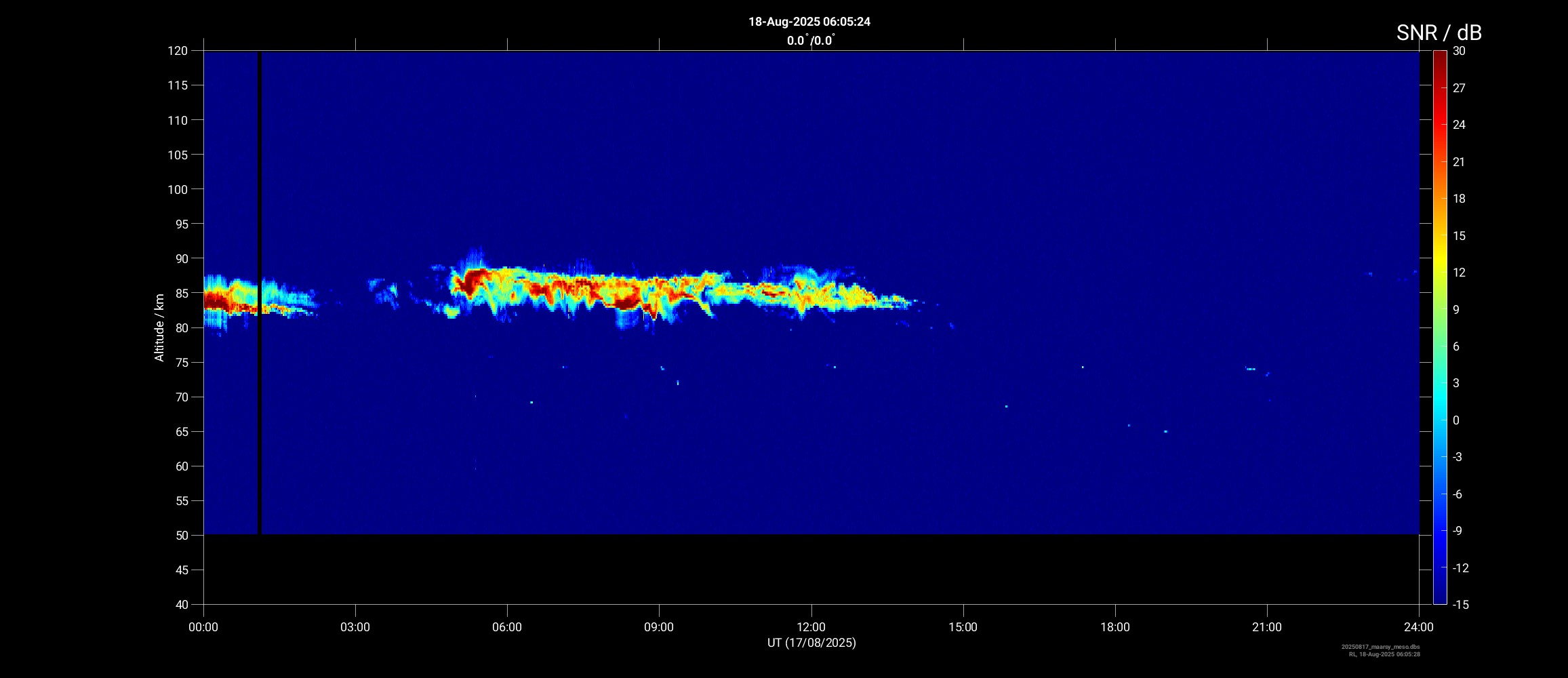Viewport: 1568px width, 678px height.
Task: Click the black data-gap stripe after 01:00
Action: [x=259, y=293]
